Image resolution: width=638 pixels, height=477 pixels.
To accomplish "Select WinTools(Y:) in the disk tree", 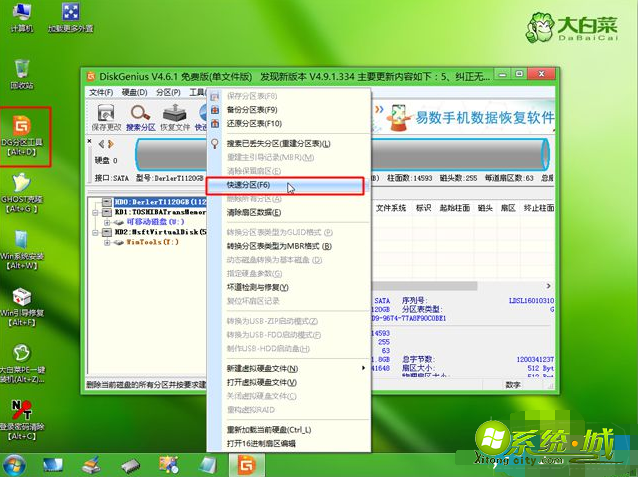I will tap(152, 242).
